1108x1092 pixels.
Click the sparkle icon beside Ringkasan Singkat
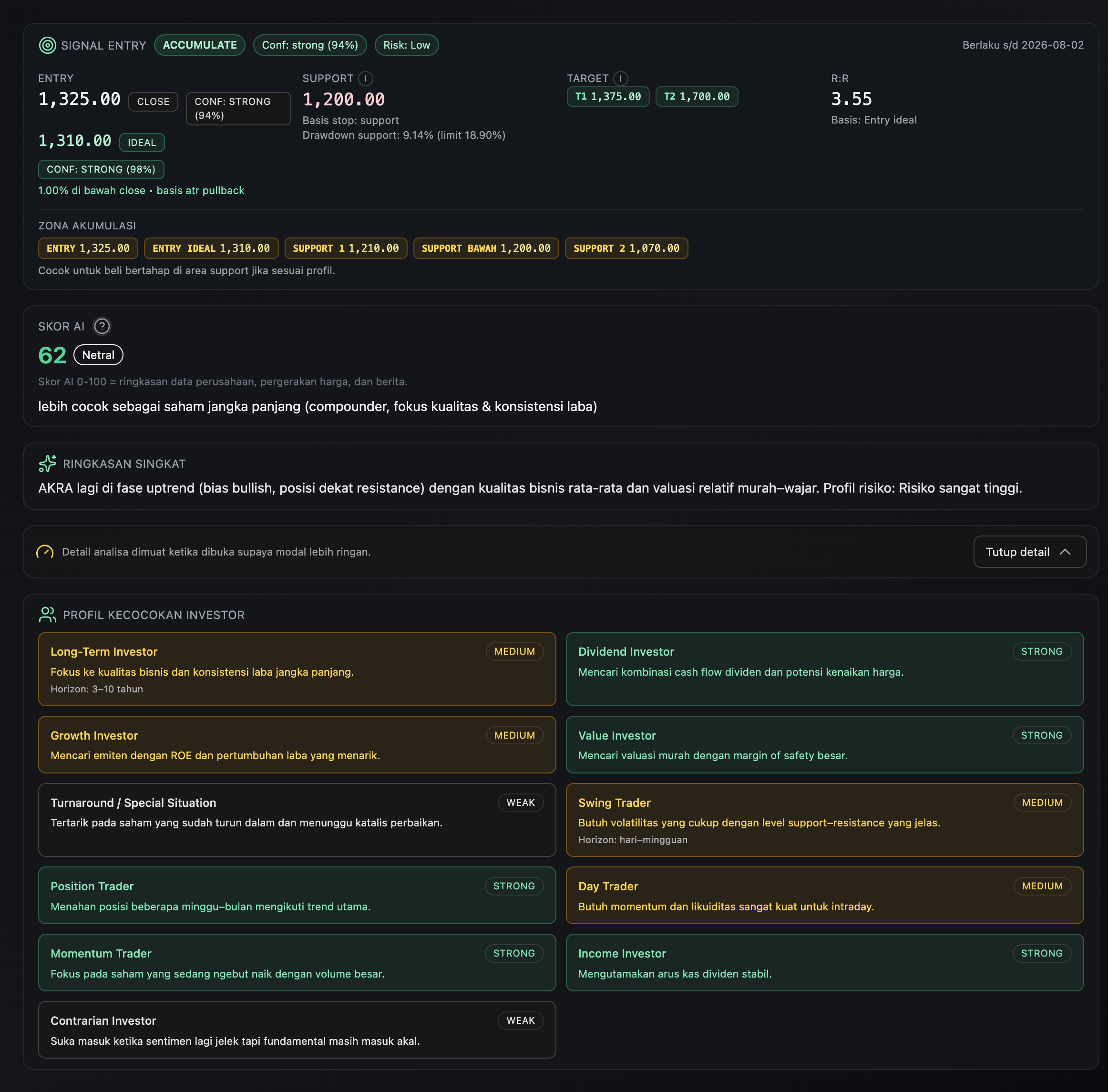[x=47, y=464]
